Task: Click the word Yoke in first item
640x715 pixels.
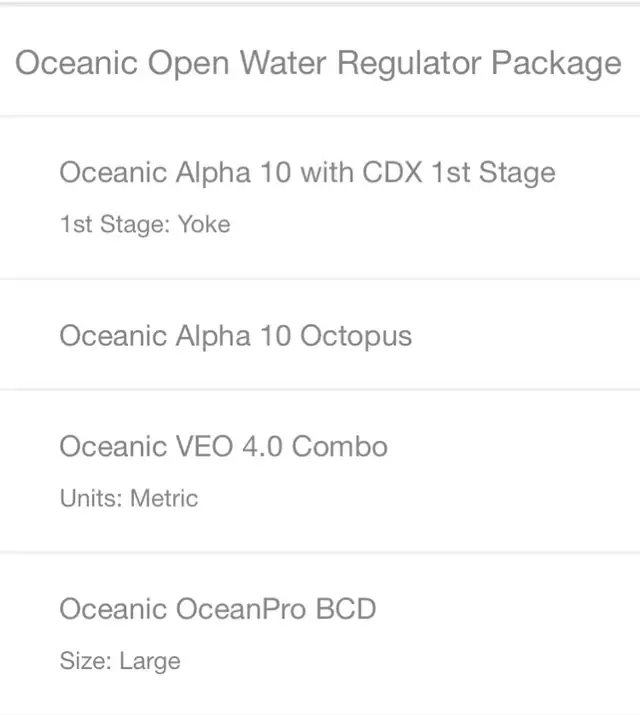Action: [204, 224]
